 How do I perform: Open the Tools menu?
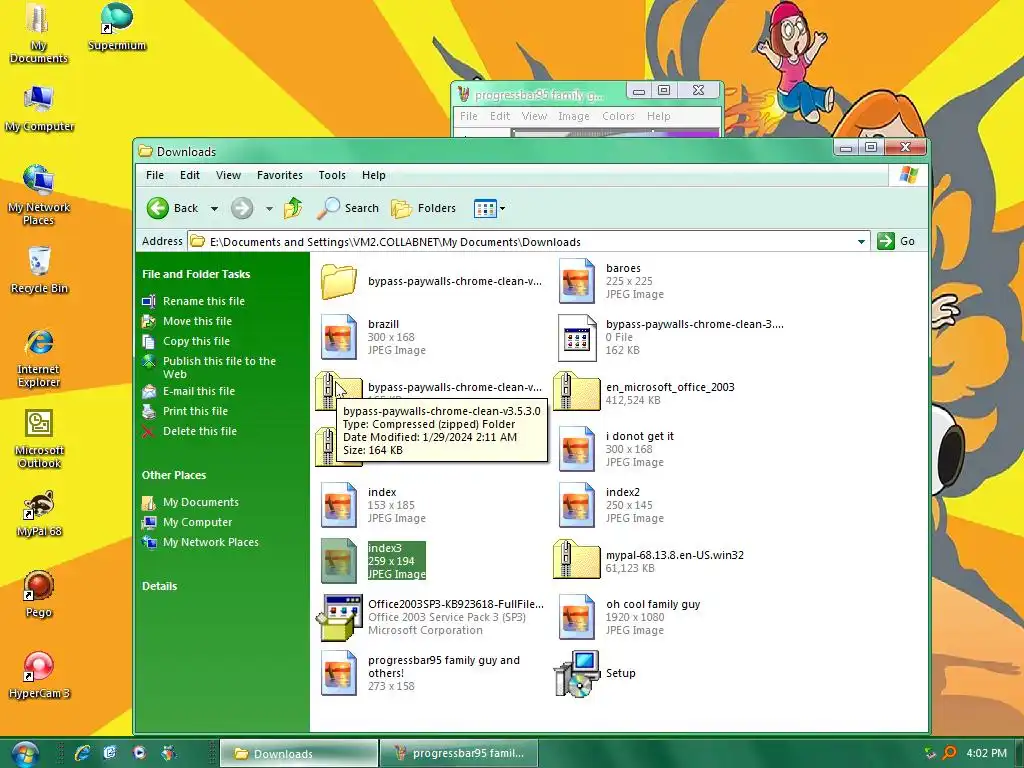click(x=332, y=175)
